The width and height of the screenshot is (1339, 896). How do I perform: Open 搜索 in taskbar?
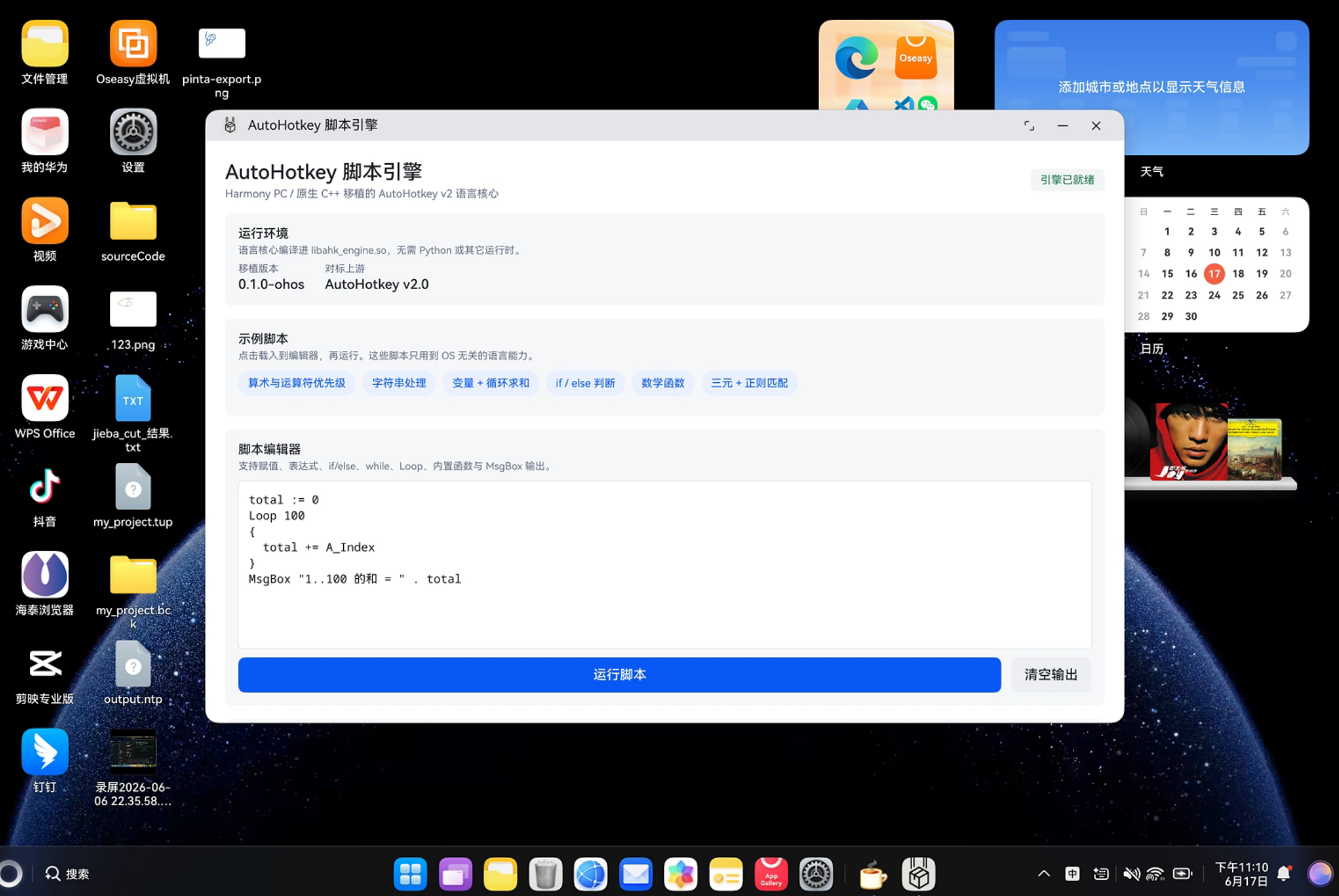(x=67, y=874)
